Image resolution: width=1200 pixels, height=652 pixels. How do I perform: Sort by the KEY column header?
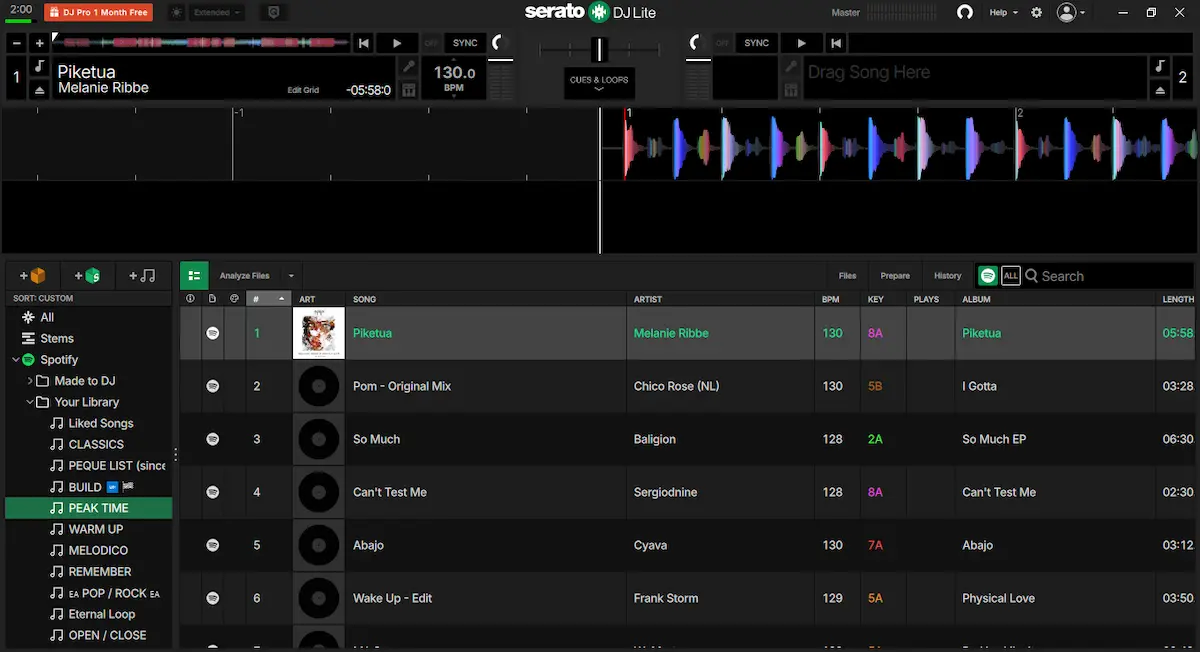[876, 299]
